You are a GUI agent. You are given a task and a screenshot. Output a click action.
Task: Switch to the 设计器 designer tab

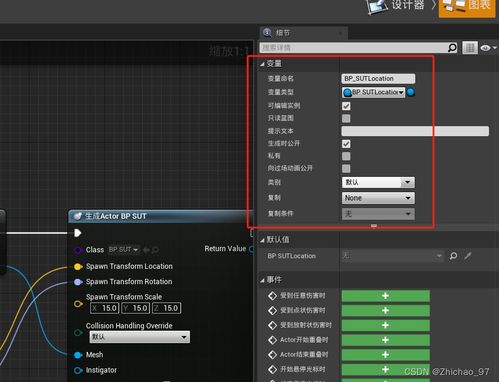pos(396,6)
